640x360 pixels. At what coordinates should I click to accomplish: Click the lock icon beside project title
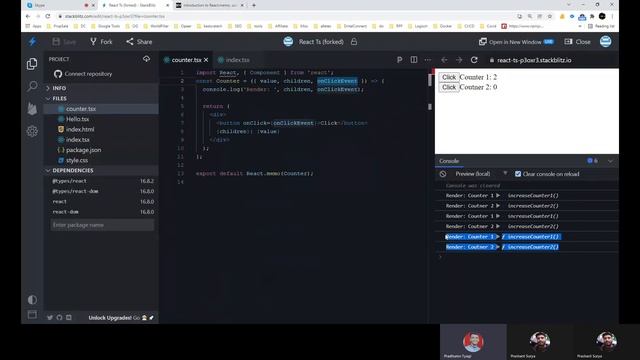354,42
